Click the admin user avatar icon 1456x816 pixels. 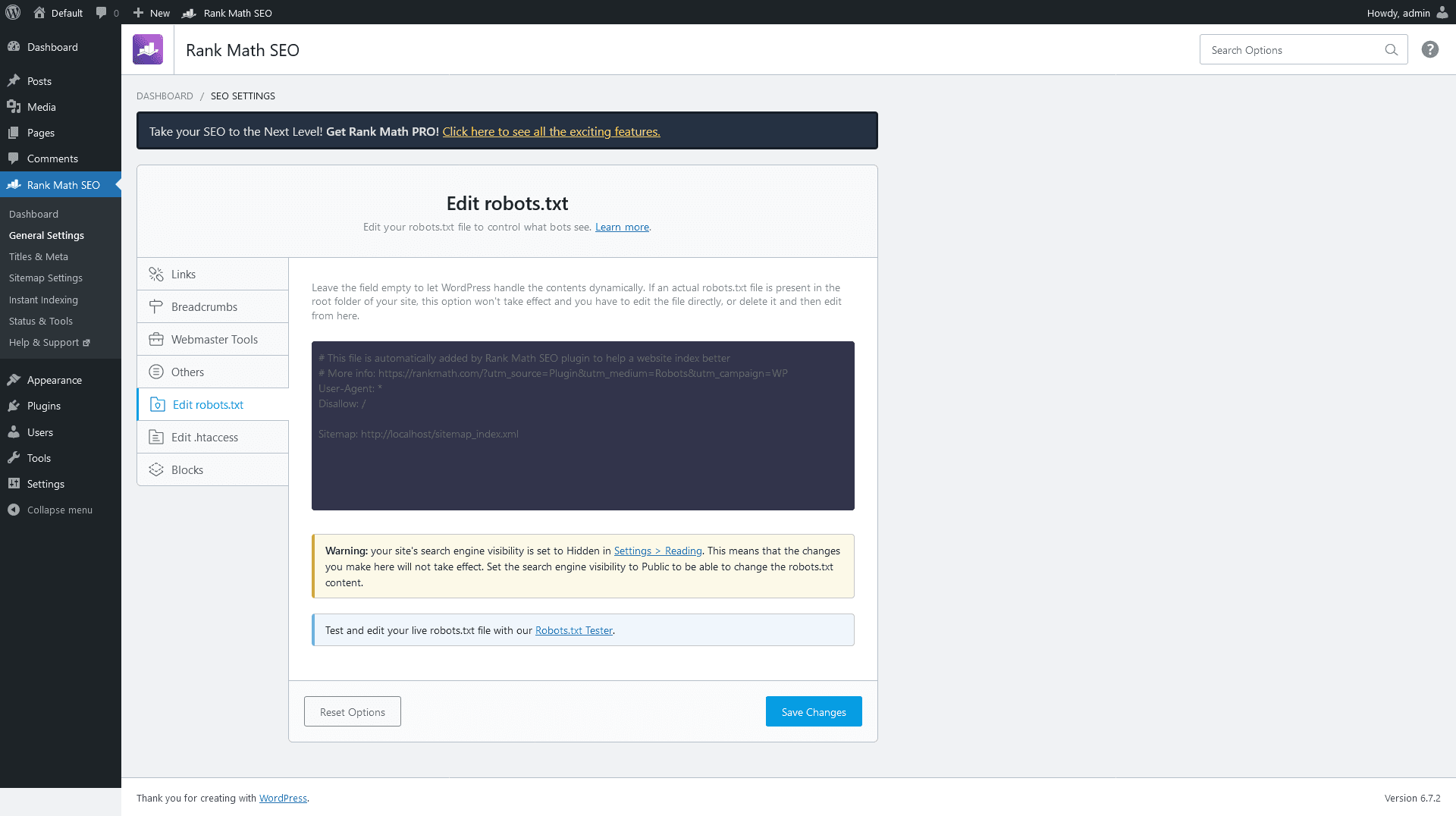pos(1442,12)
